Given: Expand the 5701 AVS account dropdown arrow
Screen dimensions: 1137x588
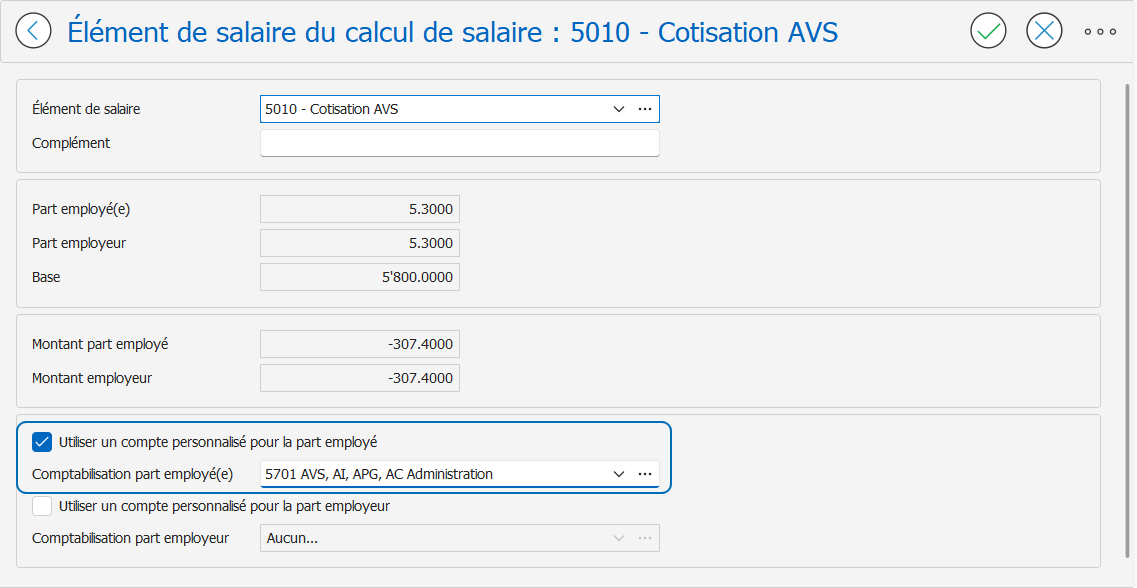Looking at the screenshot, I should 619,474.
